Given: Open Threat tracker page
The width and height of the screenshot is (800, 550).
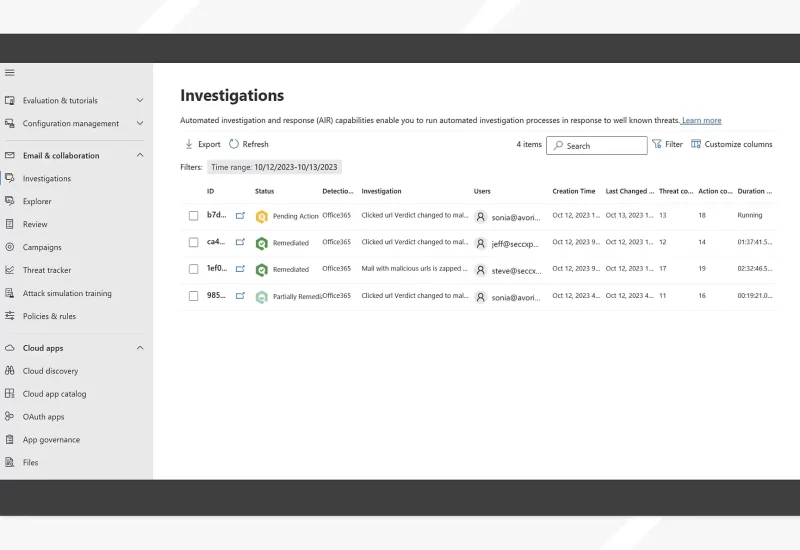Looking at the screenshot, I should coord(47,270).
